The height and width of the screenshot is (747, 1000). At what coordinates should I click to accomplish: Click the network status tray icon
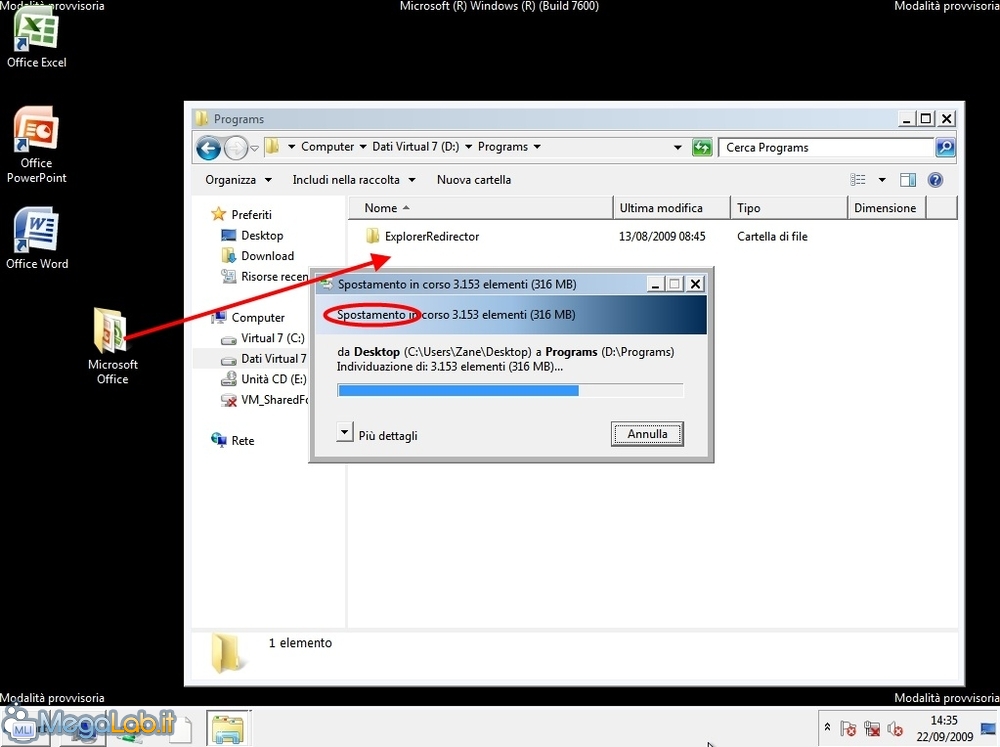tap(872, 729)
